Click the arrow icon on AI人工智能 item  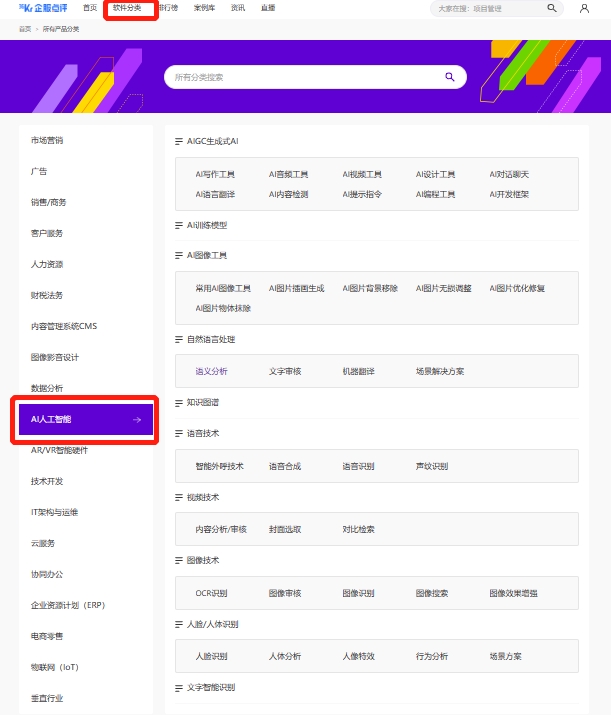click(137, 420)
